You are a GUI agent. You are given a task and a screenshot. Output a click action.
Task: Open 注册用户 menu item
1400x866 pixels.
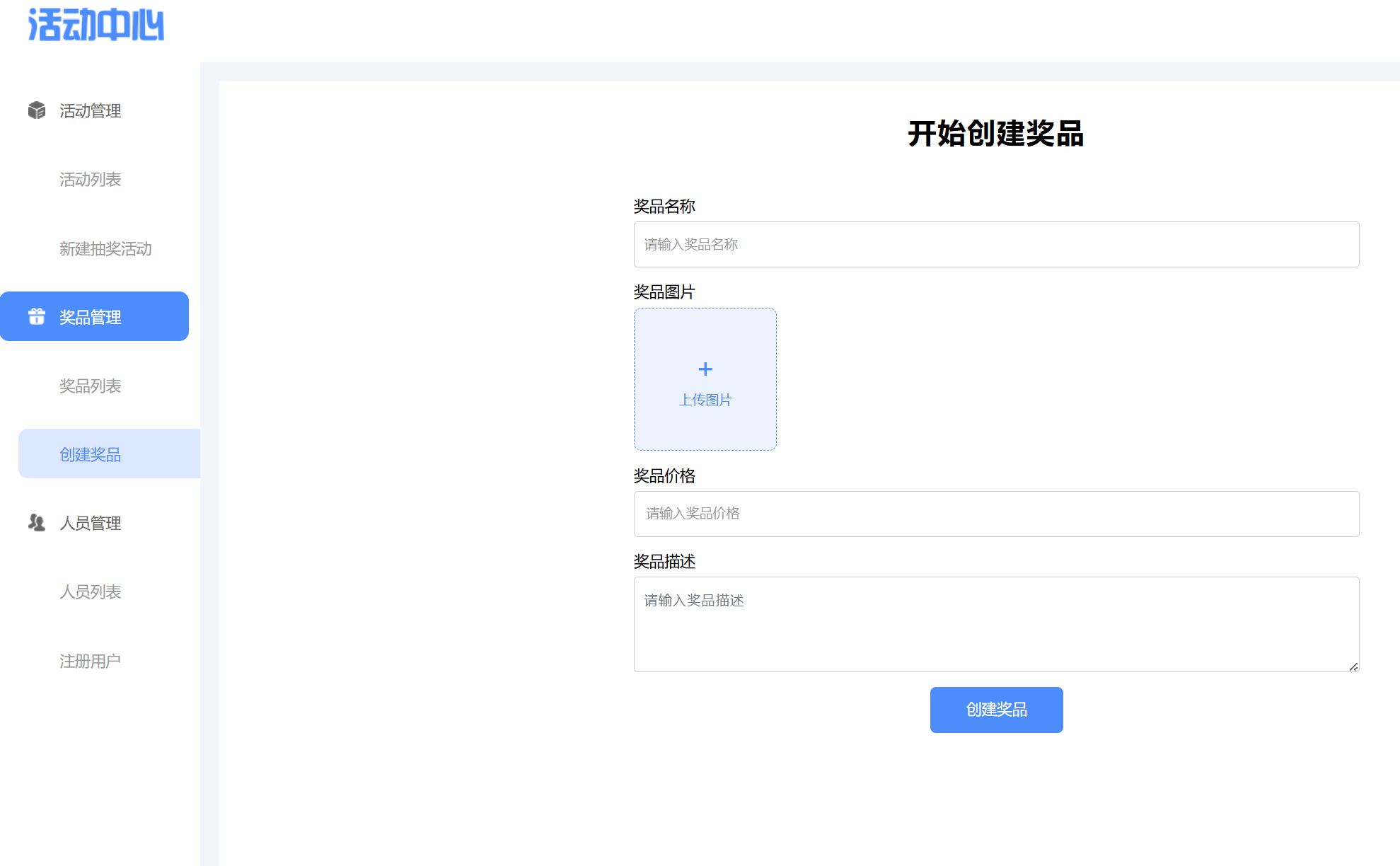(91, 662)
